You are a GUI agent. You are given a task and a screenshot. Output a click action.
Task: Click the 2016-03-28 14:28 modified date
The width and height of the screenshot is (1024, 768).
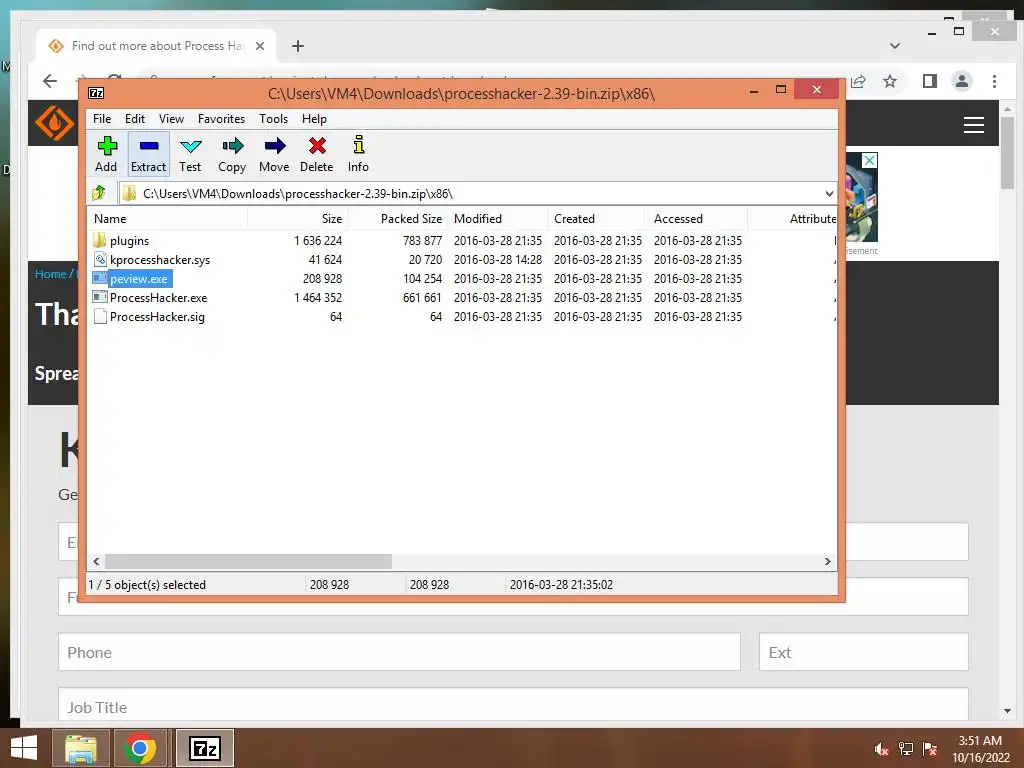tap(498, 260)
